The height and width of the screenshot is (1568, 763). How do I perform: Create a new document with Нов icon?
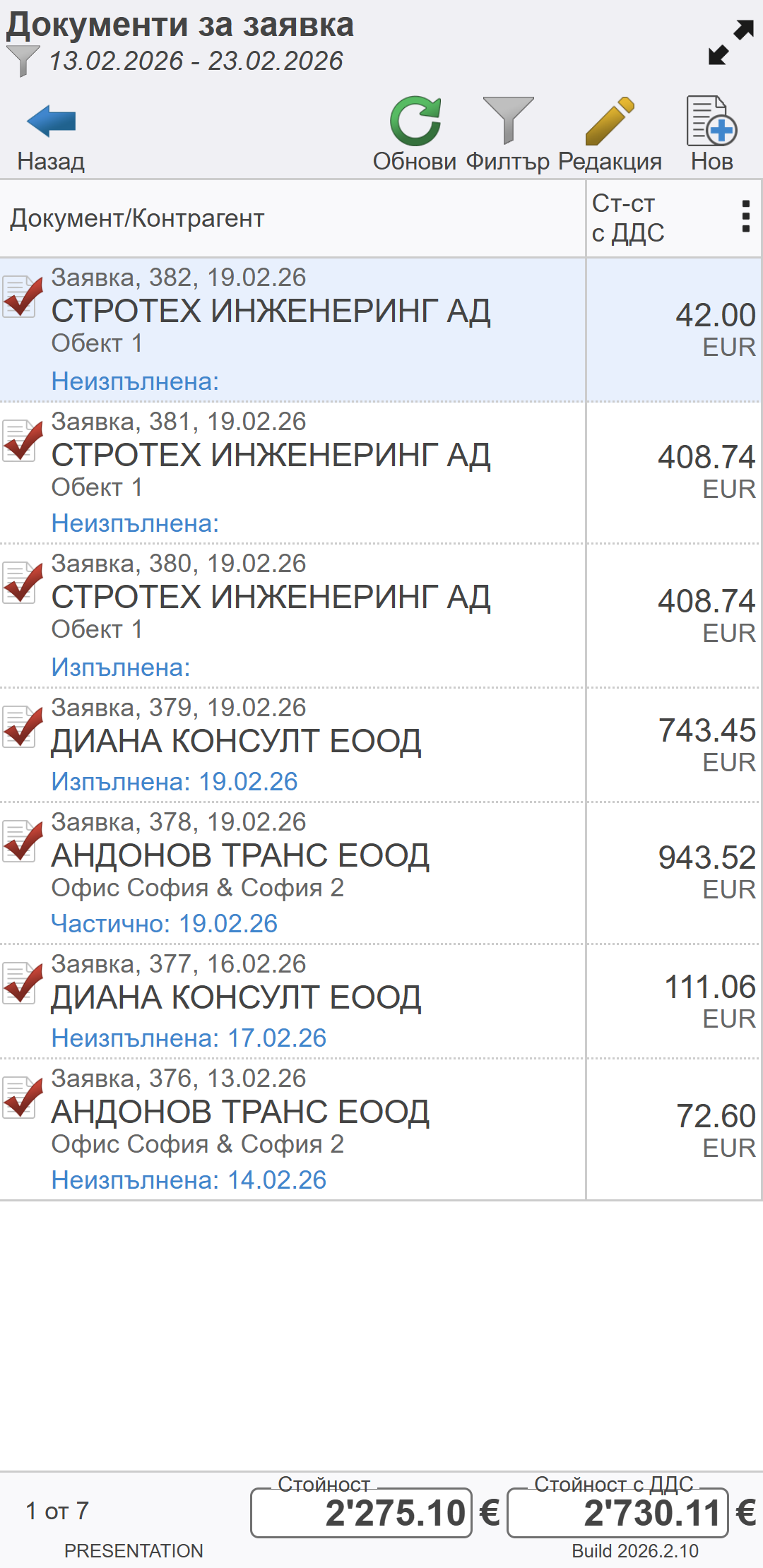point(711,122)
